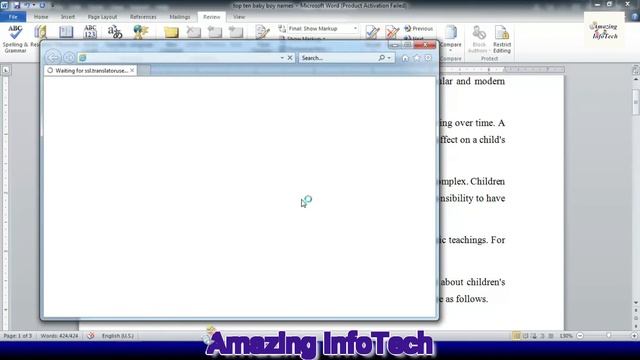
Task: Click 'Page: 1 of 3' in status bar
Action: click(18, 336)
